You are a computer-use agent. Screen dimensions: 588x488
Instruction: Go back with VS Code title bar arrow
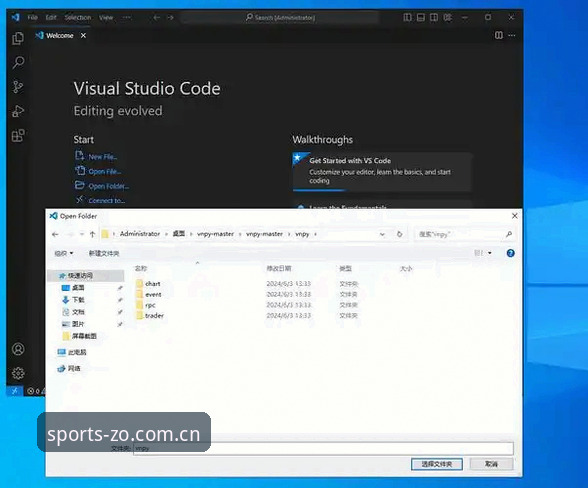pos(156,17)
